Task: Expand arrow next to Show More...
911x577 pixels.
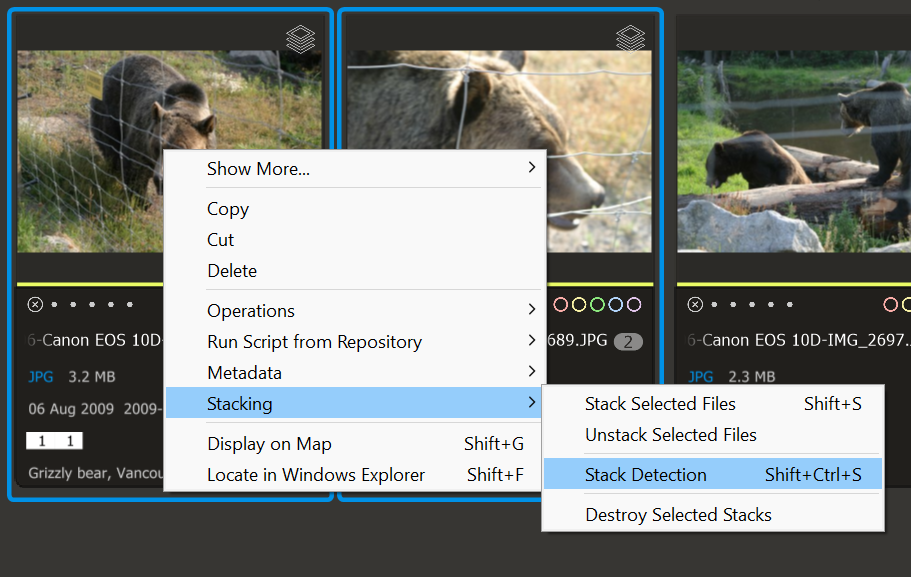Action: pos(532,167)
